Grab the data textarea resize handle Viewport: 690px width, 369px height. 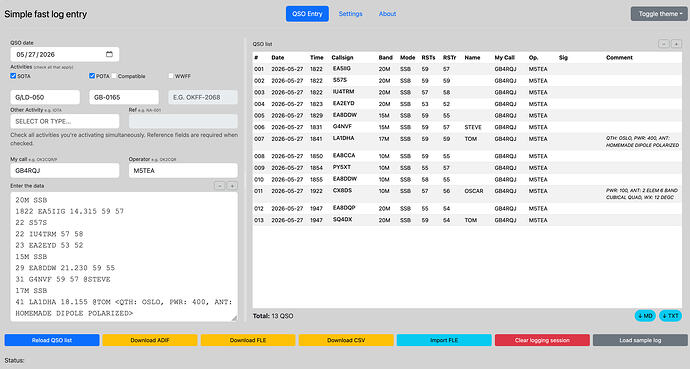(235, 318)
